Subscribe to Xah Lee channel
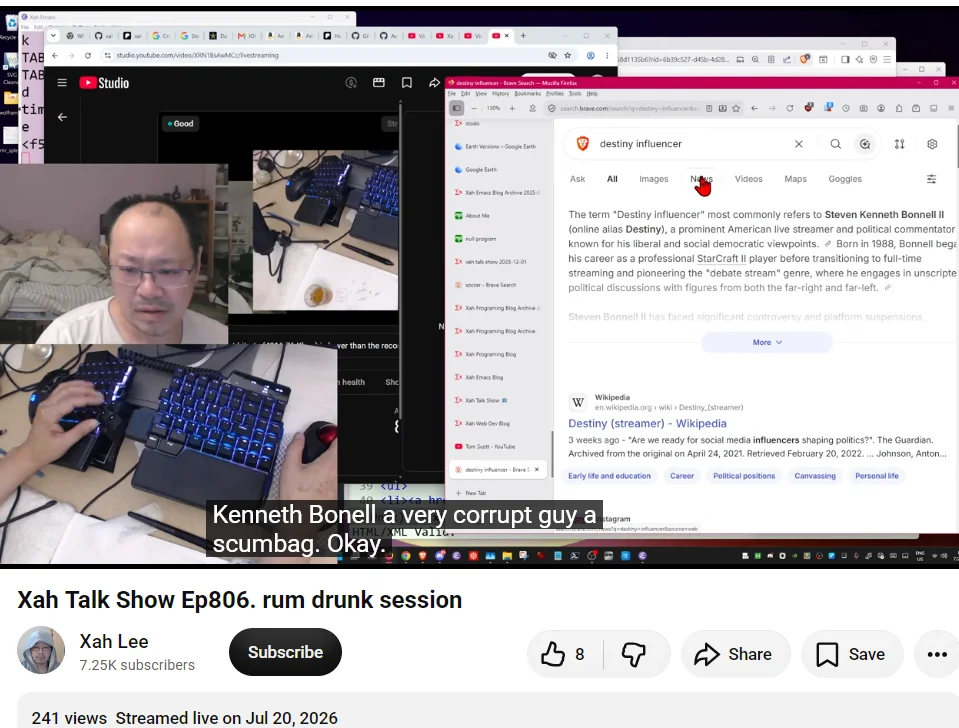 click(285, 652)
